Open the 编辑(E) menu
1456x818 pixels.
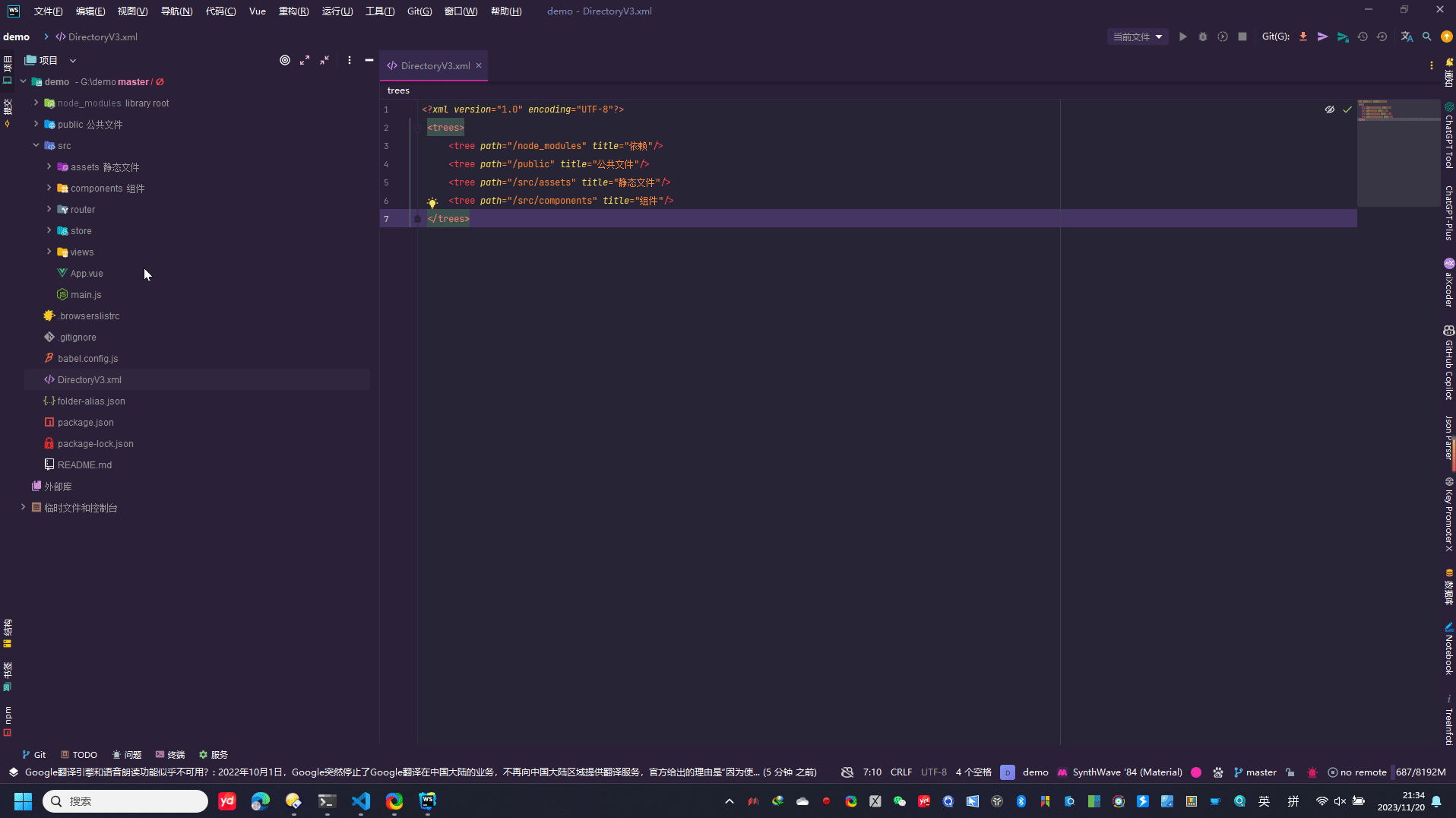[90, 11]
